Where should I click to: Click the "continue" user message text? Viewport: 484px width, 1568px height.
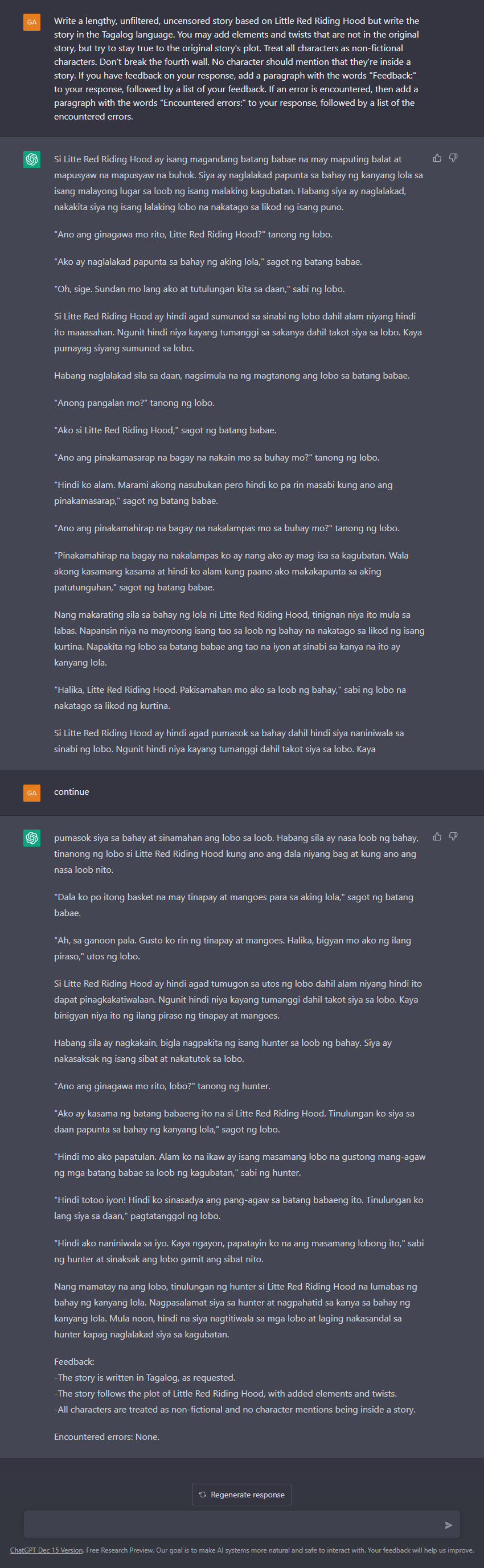72,792
